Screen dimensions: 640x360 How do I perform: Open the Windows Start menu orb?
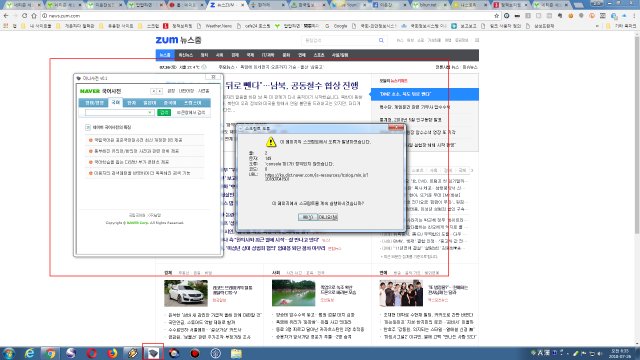click(x=9, y=353)
